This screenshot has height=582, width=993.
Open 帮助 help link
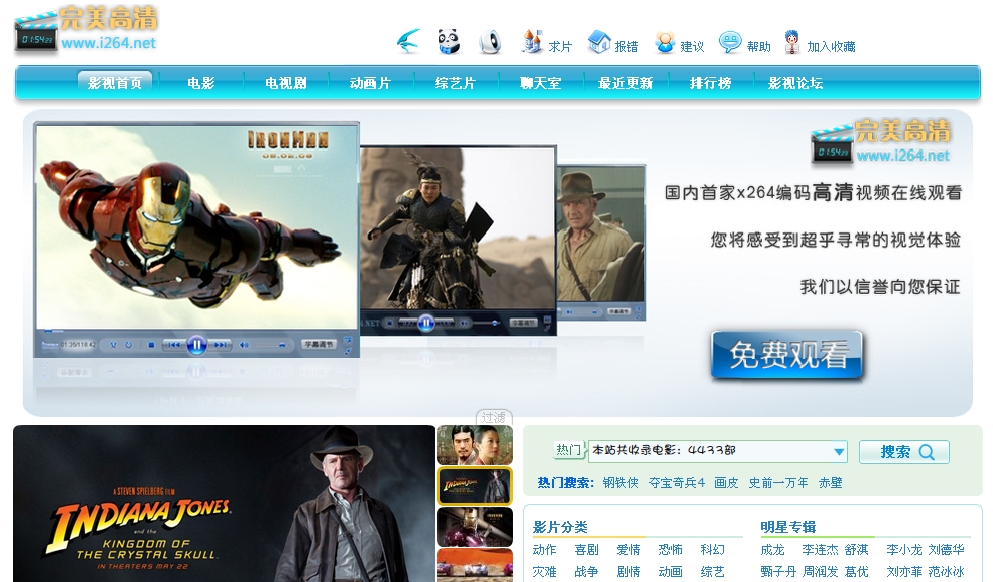pos(745,44)
